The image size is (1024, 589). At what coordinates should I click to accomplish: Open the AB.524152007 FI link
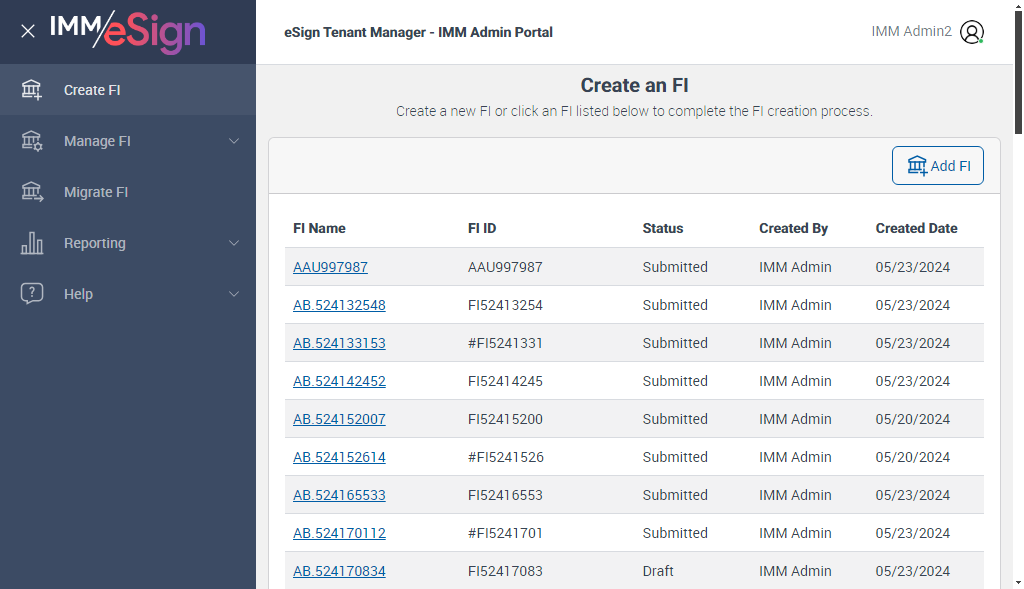tap(339, 419)
